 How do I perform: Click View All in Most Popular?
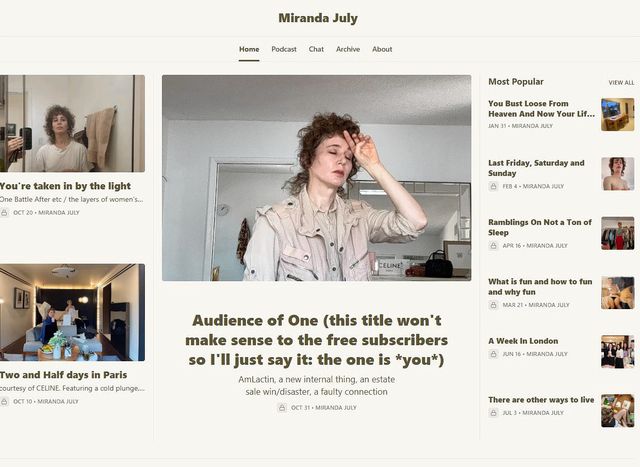pos(620,83)
